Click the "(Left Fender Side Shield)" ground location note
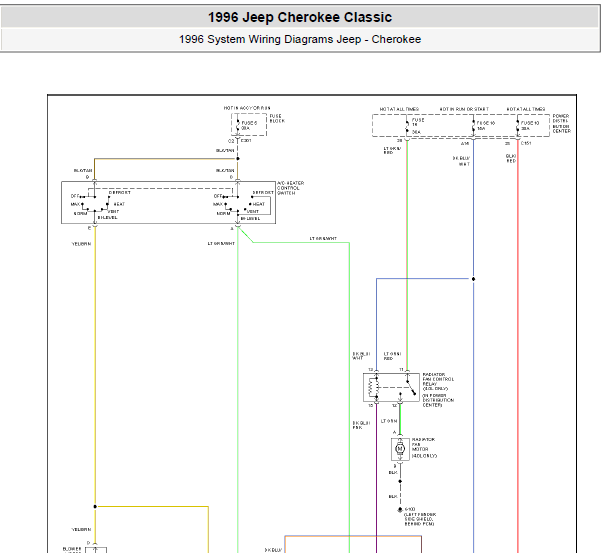Image resolution: width=601 pixels, height=553 pixels. (x=420, y=519)
